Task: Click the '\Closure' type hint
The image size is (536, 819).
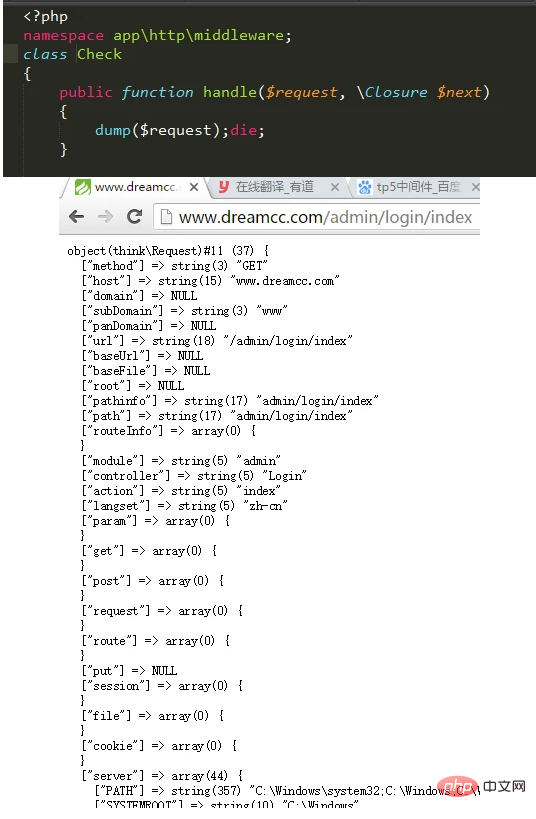Action: click(x=392, y=92)
